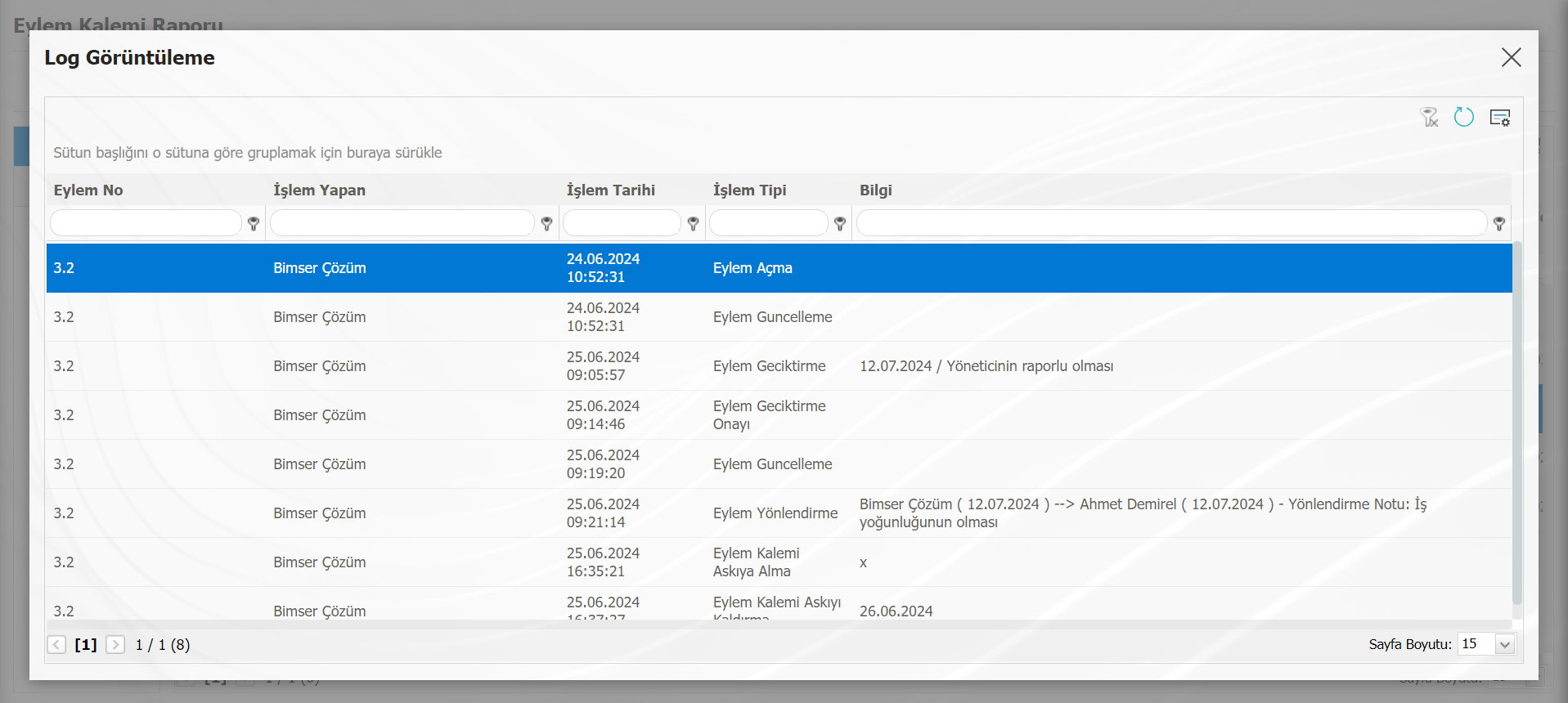Sort by Eylem No column header
1568x703 pixels.
[88, 190]
